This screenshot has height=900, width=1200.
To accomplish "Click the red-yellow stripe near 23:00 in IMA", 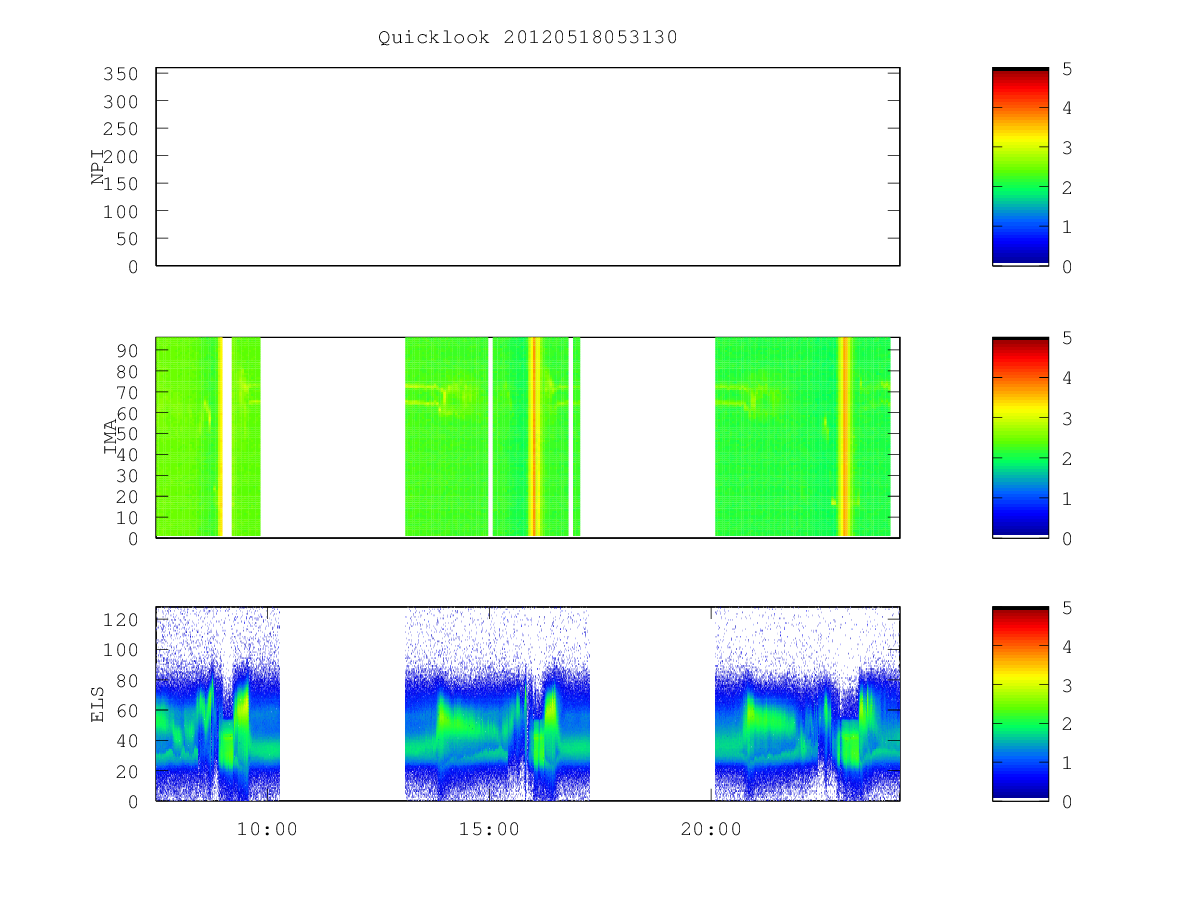I will pyautogui.click(x=845, y=437).
